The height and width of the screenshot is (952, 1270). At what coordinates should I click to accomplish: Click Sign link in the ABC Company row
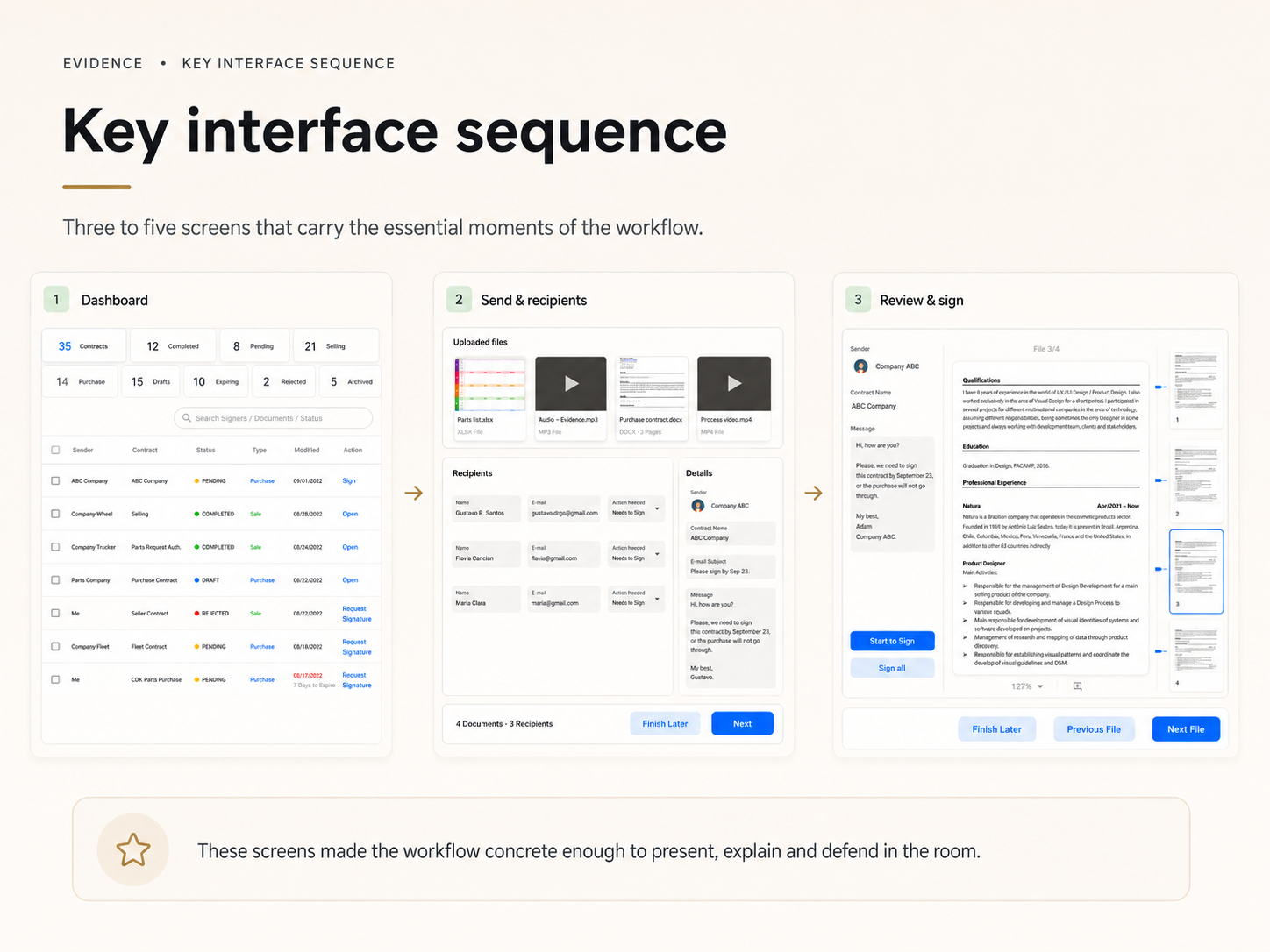pyautogui.click(x=349, y=480)
